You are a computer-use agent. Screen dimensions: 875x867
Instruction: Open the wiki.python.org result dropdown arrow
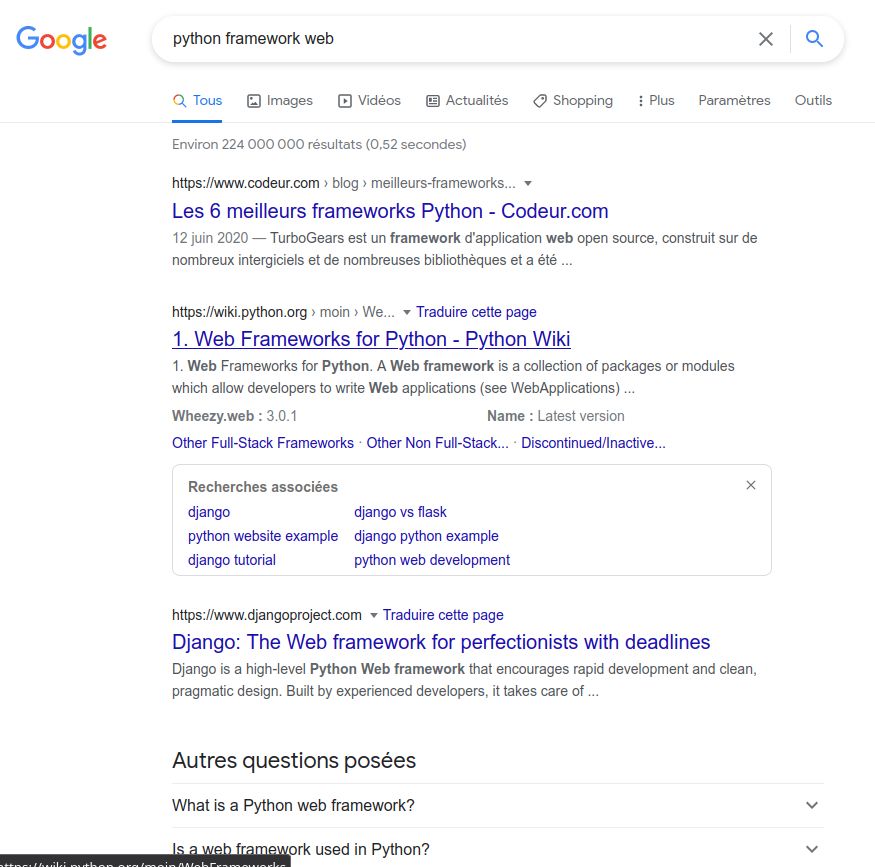tap(407, 313)
